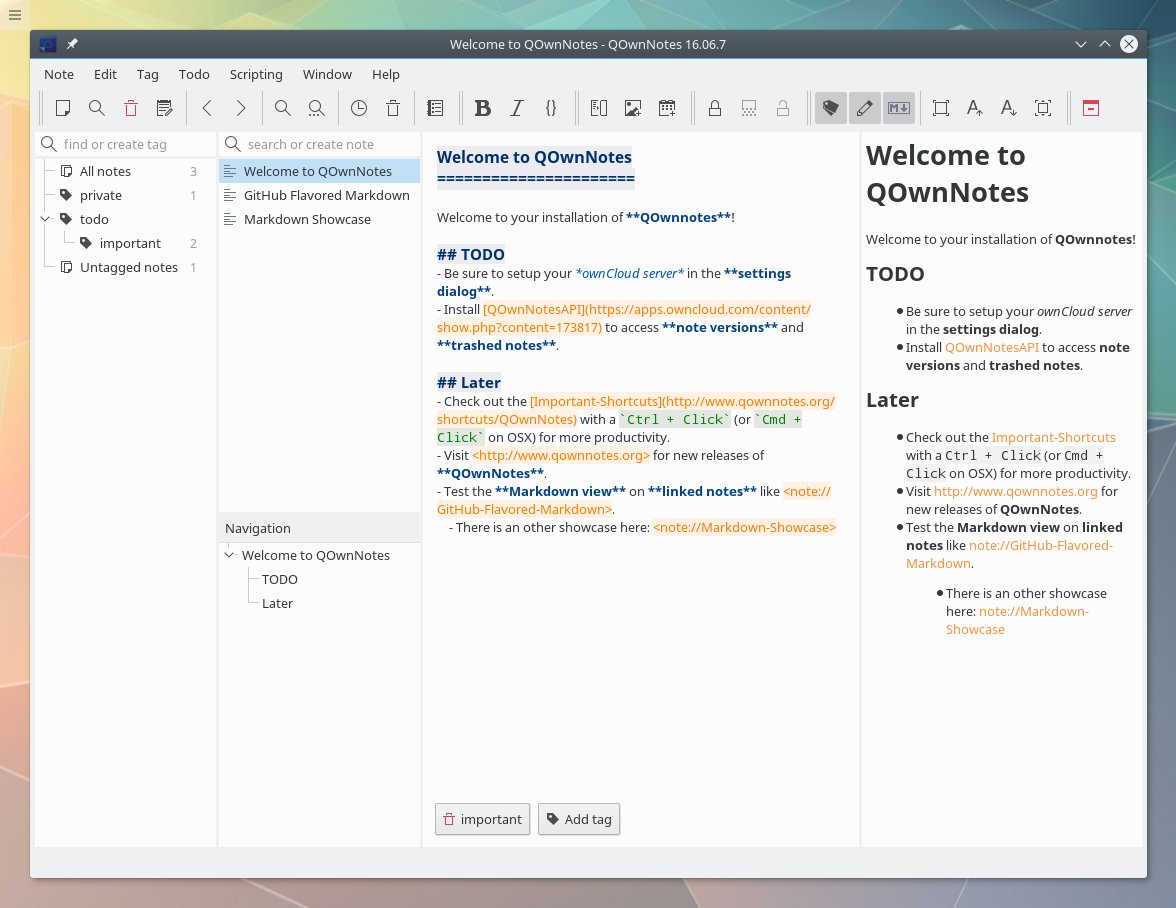The height and width of the screenshot is (908, 1176).
Task: Open the Scripting menu
Action: 256,74
